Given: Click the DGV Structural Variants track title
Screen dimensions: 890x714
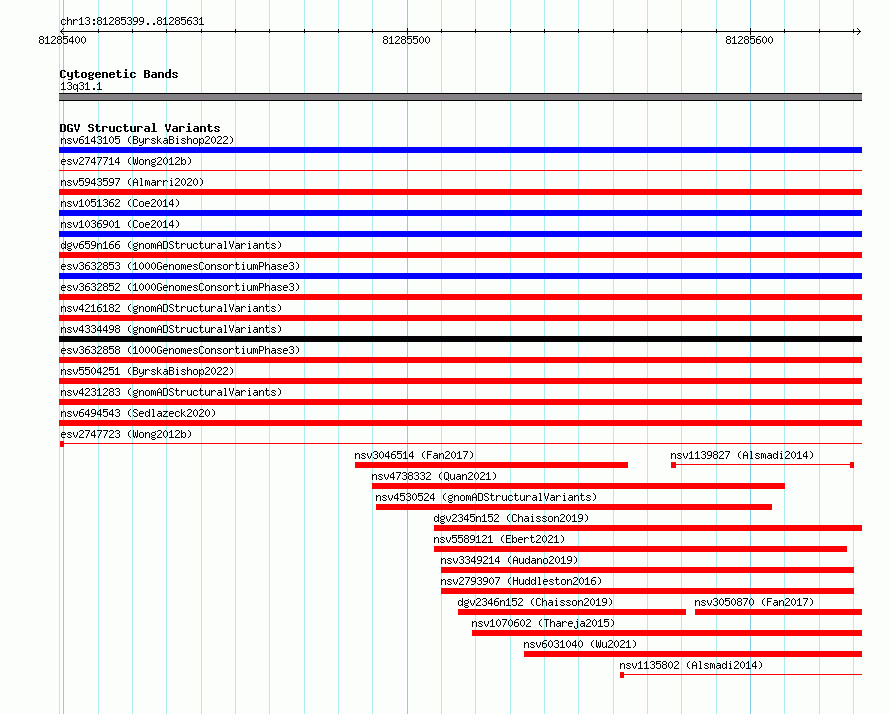Looking at the screenshot, I should (140, 128).
